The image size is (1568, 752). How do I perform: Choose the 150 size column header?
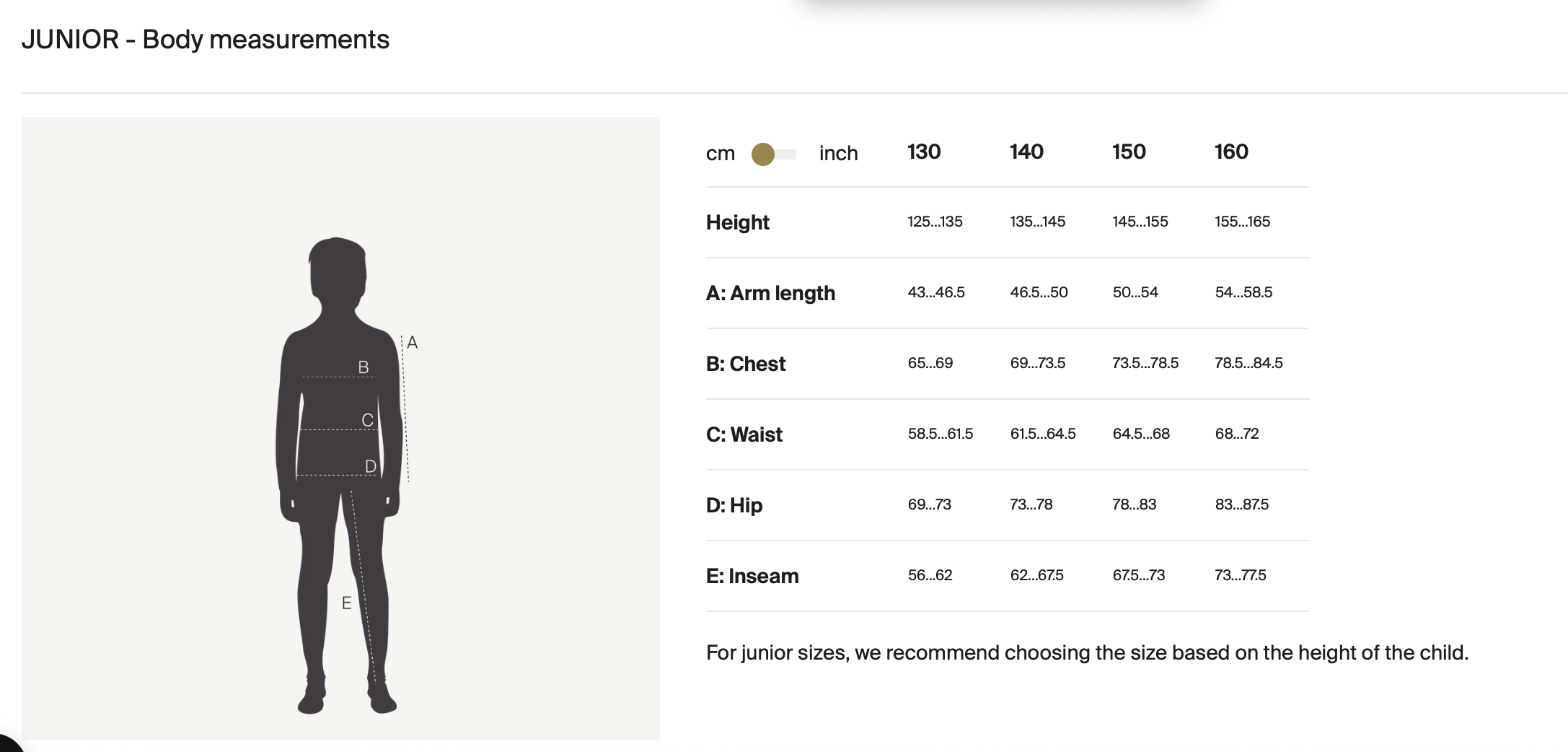[1129, 152]
